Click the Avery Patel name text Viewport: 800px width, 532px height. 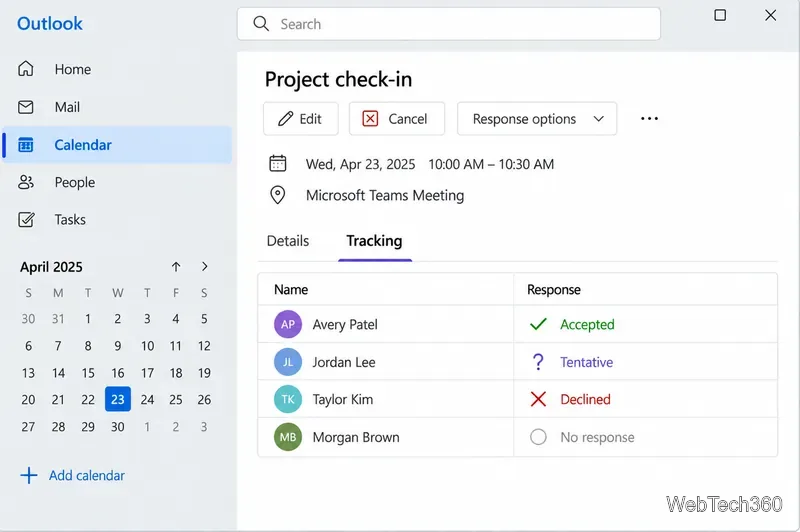coord(345,324)
